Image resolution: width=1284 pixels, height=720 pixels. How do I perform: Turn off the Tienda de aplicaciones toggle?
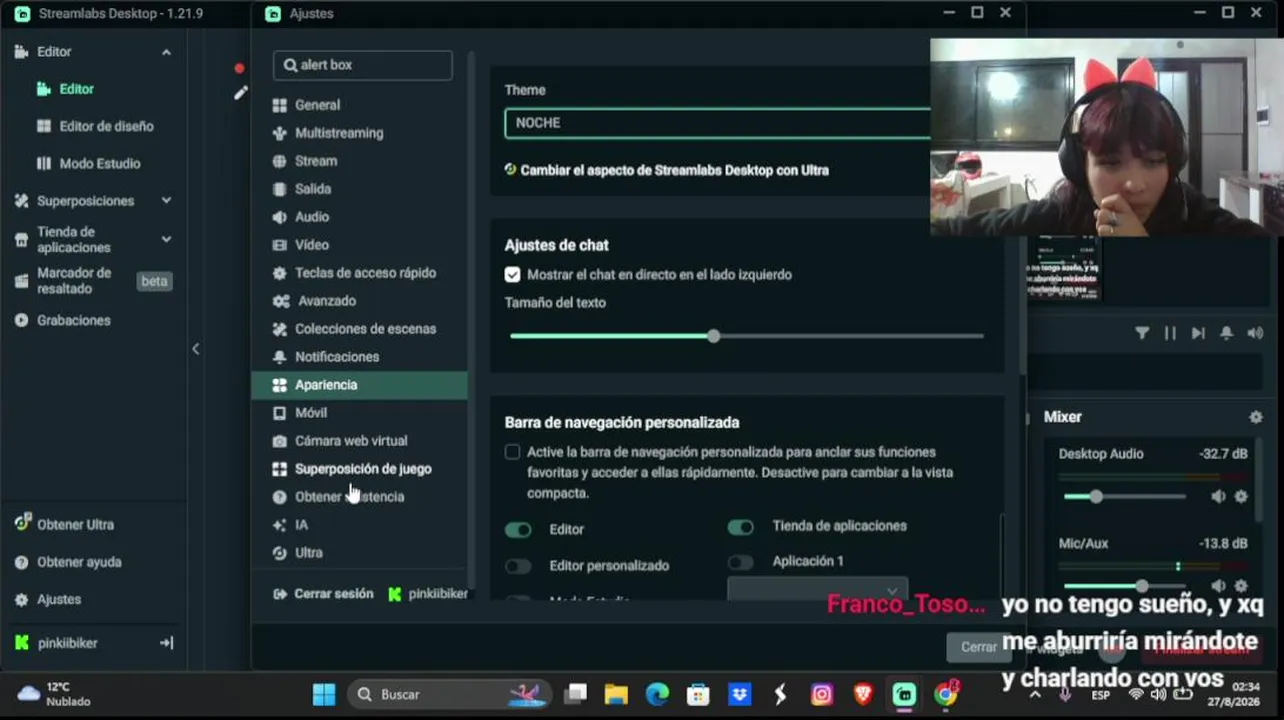coord(741,526)
